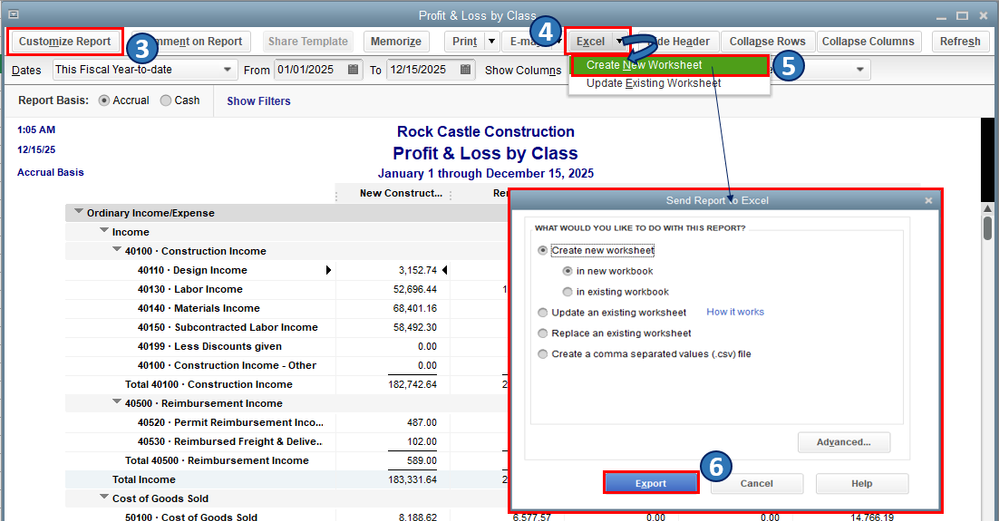The height and width of the screenshot is (521, 999).
Task: Collapse 40500 Reimbursement Income rows
Action: (x=117, y=402)
